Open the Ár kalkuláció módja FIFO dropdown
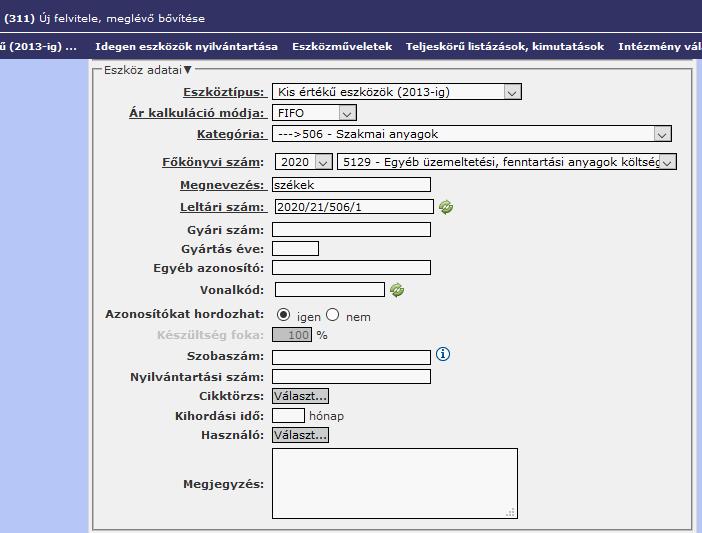Viewport: 702px width, 533px height. (x=314, y=113)
